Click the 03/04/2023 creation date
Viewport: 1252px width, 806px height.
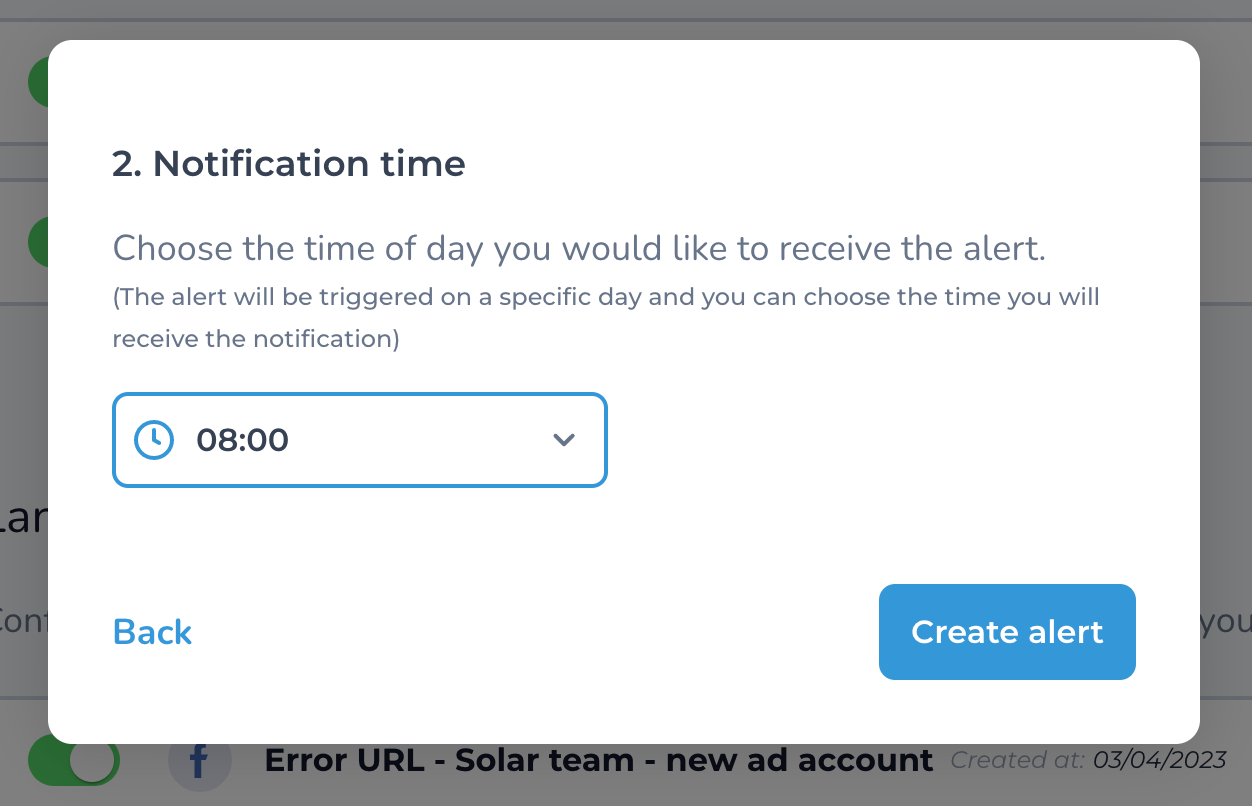point(1160,760)
